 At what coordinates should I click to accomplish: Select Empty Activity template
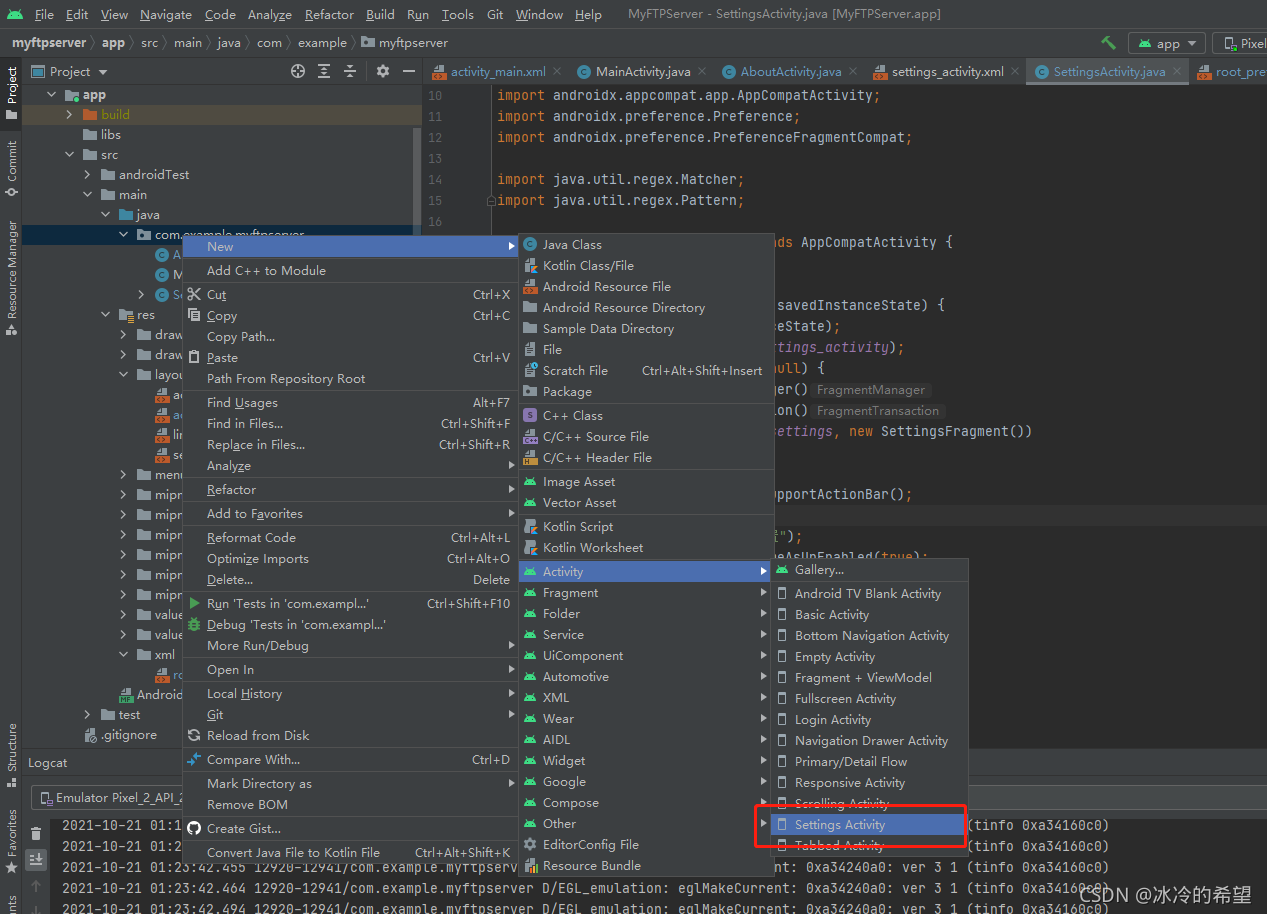[x=871, y=656]
